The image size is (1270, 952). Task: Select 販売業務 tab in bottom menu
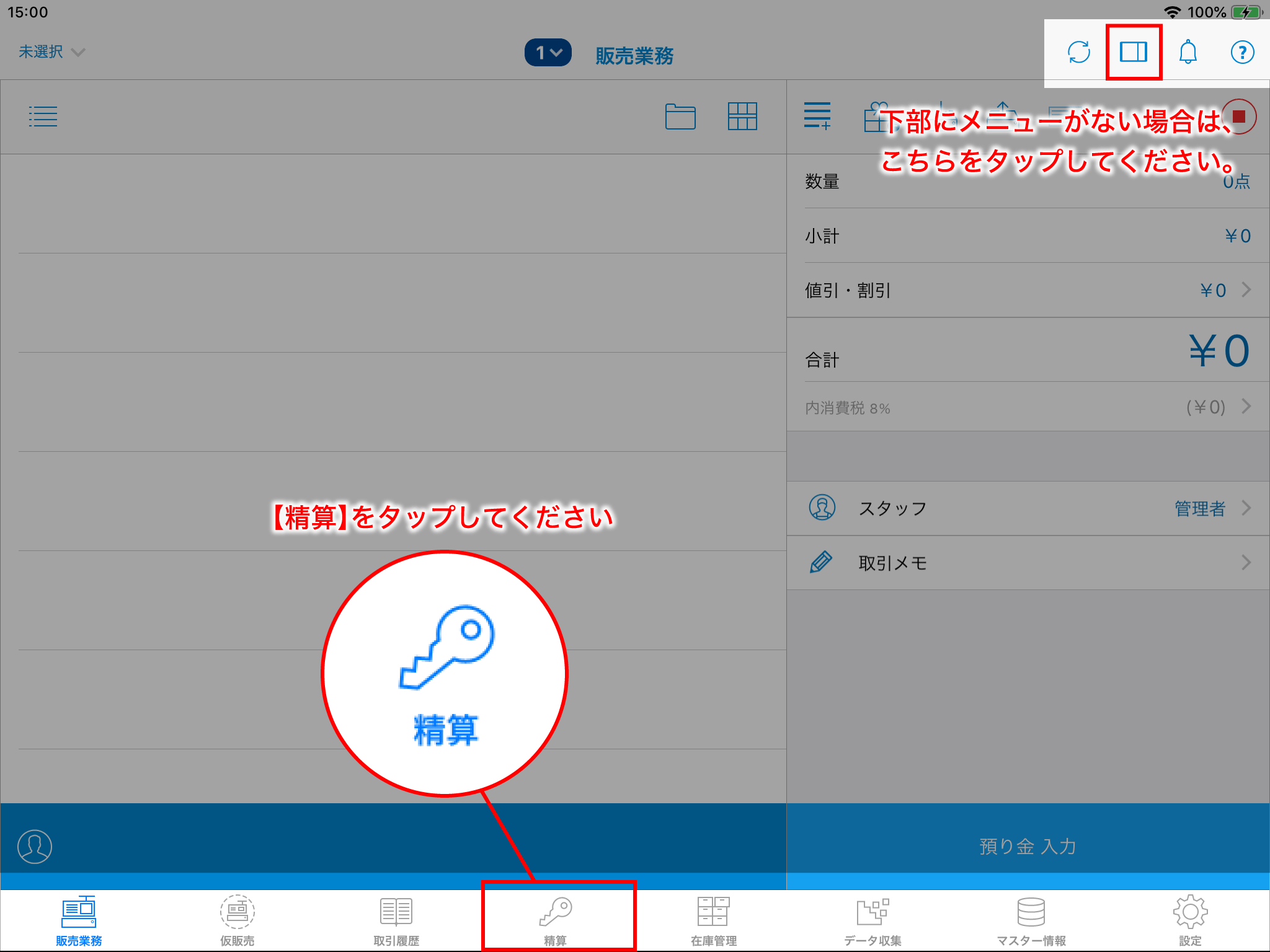coord(79,921)
